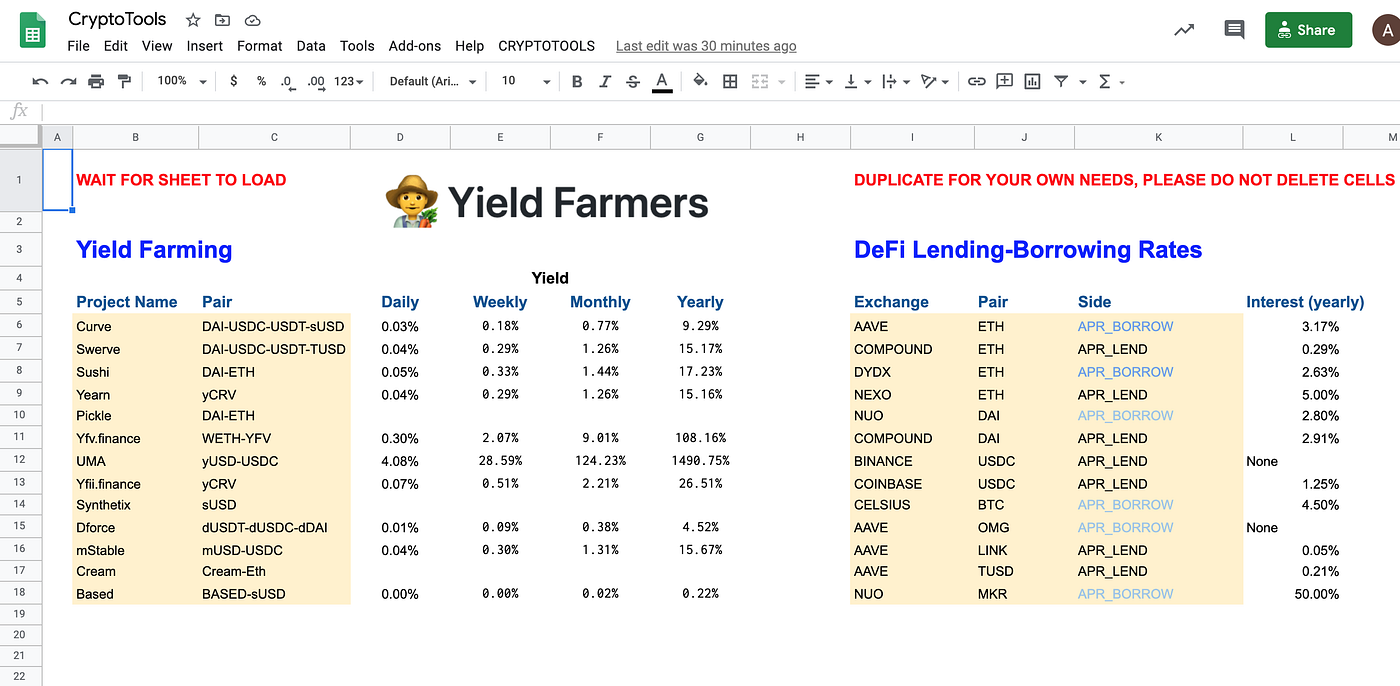Open the merge type dropdown arrow

(x=782, y=82)
